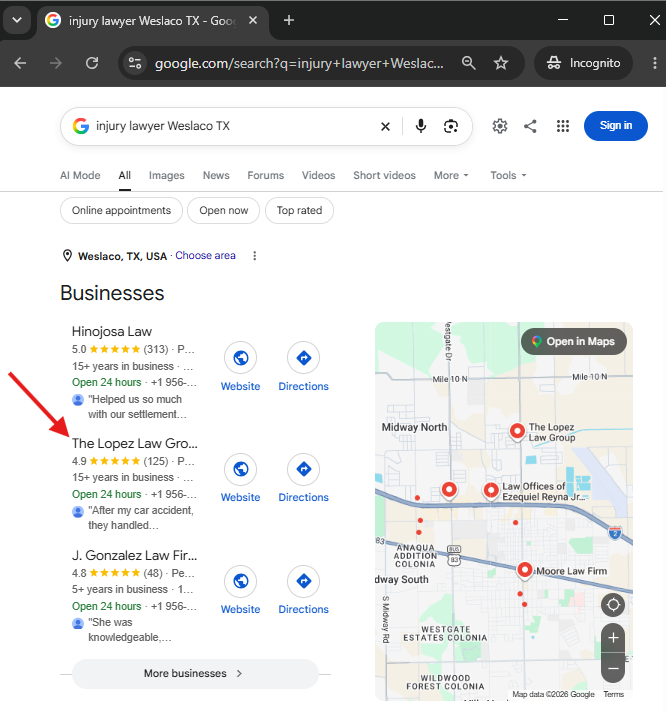The image size is (666, 713).
Task: Open the map Terms link
Action: click(613, 694)
